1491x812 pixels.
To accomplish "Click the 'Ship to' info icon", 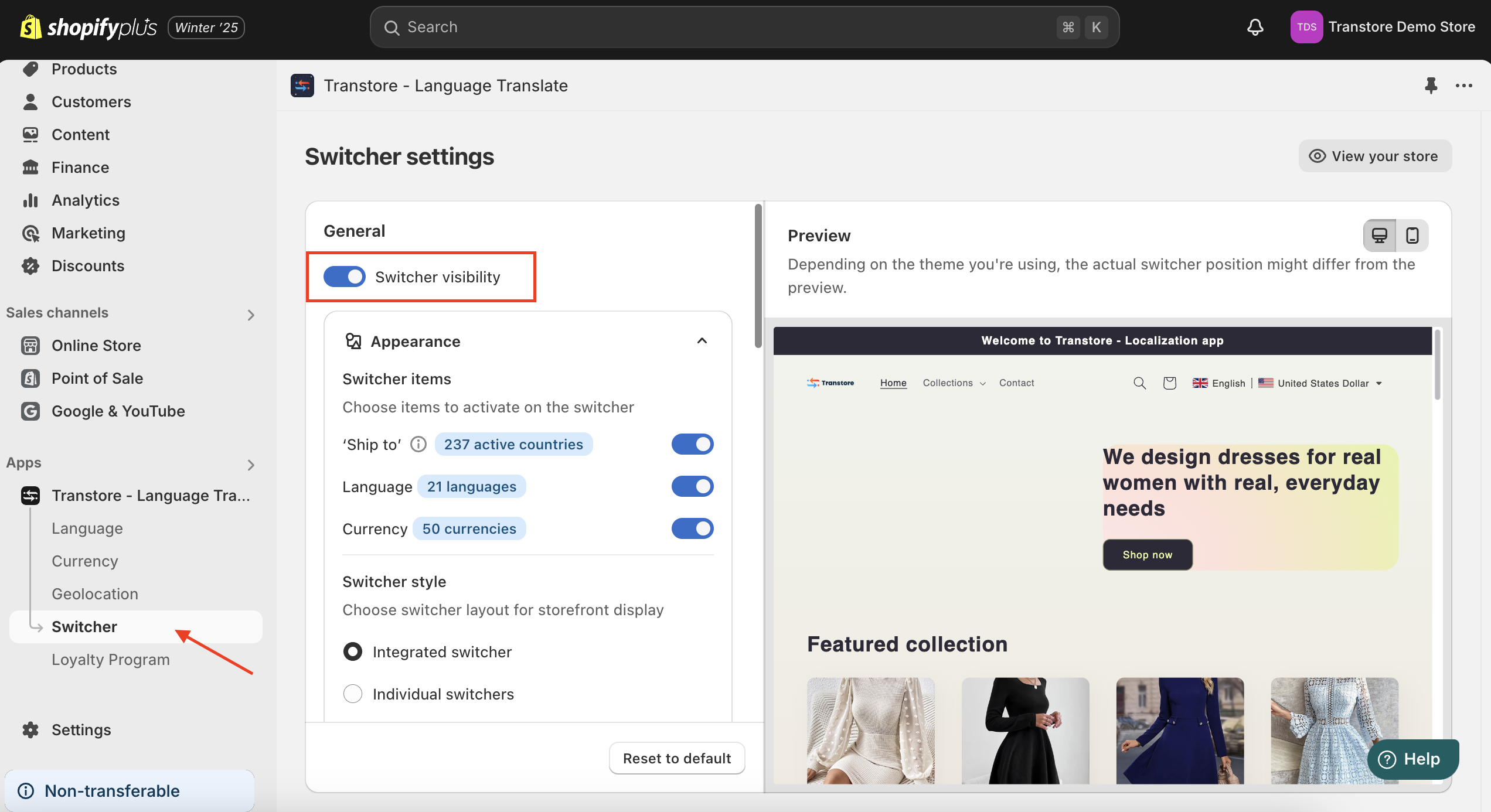I will point(418,444).
